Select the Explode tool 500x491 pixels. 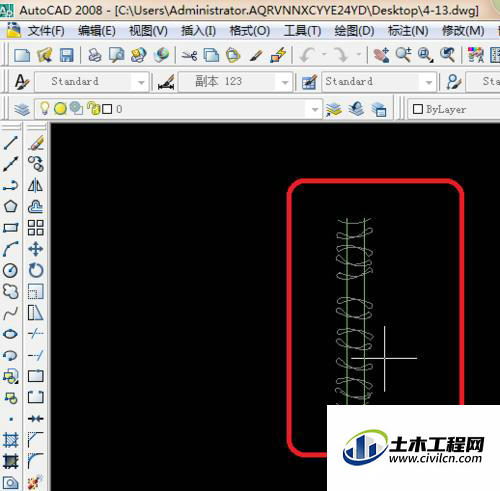click(x=36, y=482)
